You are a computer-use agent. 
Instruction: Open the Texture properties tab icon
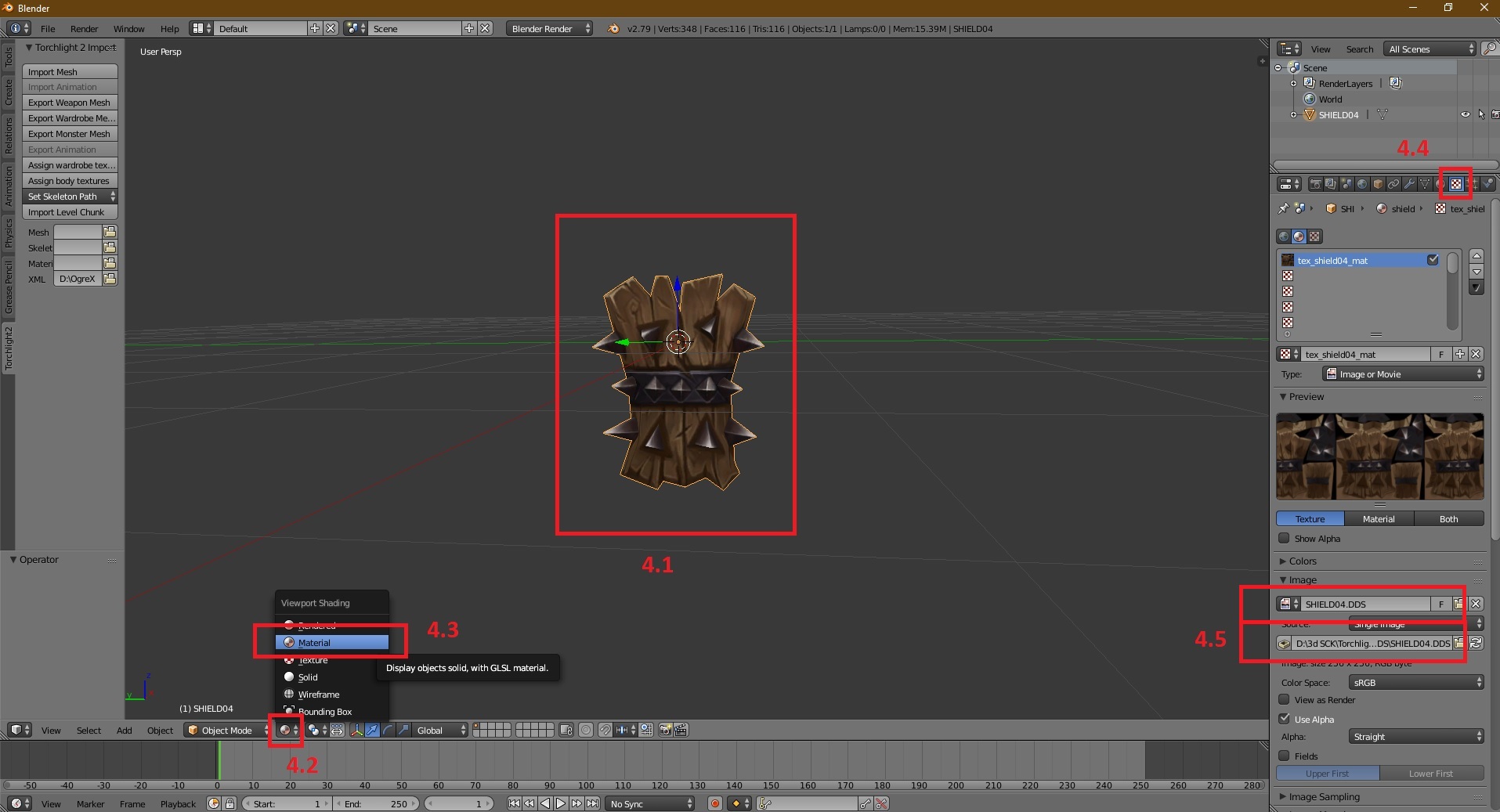[1455, 184]
